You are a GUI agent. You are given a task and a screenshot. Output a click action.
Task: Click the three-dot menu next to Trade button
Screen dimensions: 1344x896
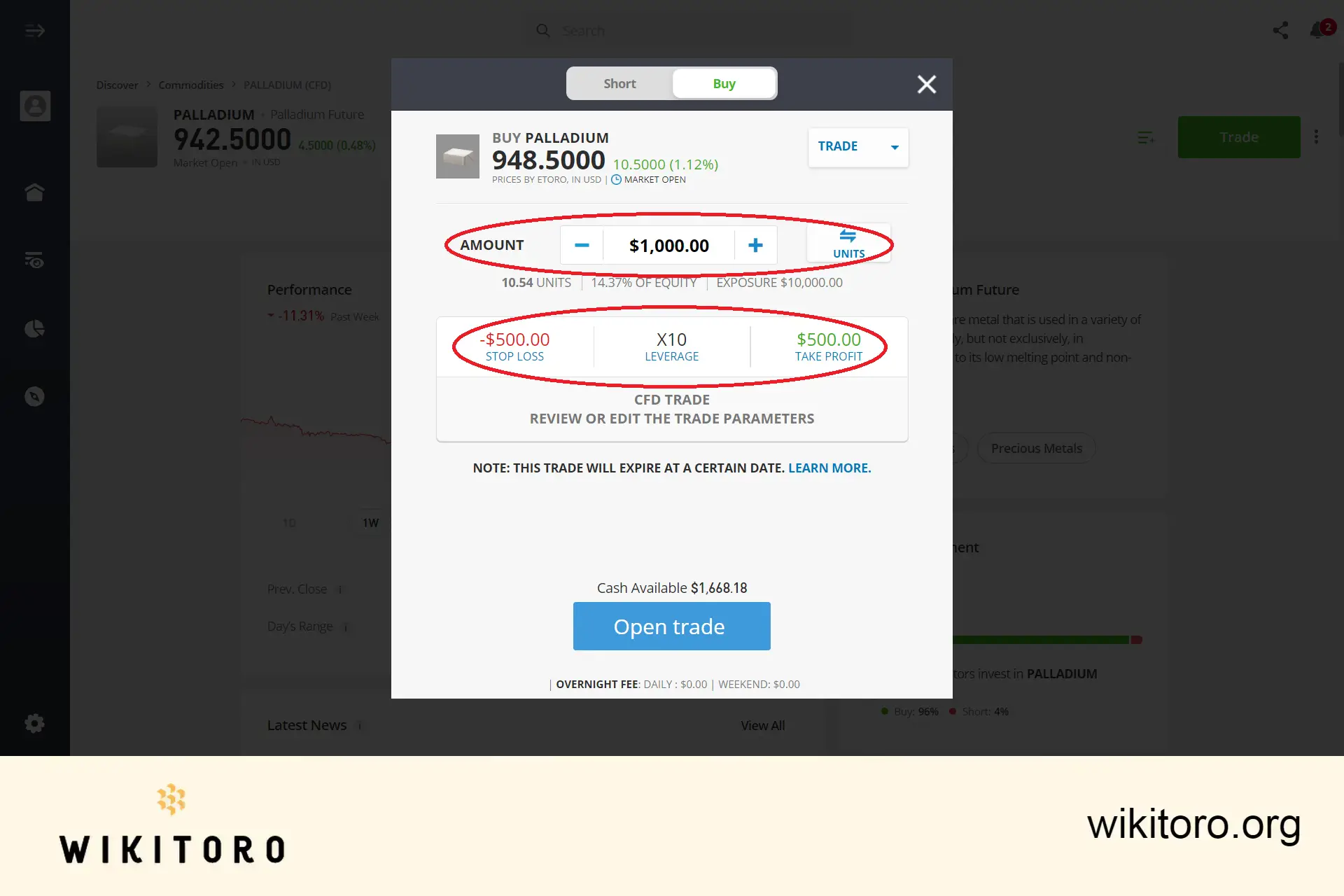[x=1316, y=137]
